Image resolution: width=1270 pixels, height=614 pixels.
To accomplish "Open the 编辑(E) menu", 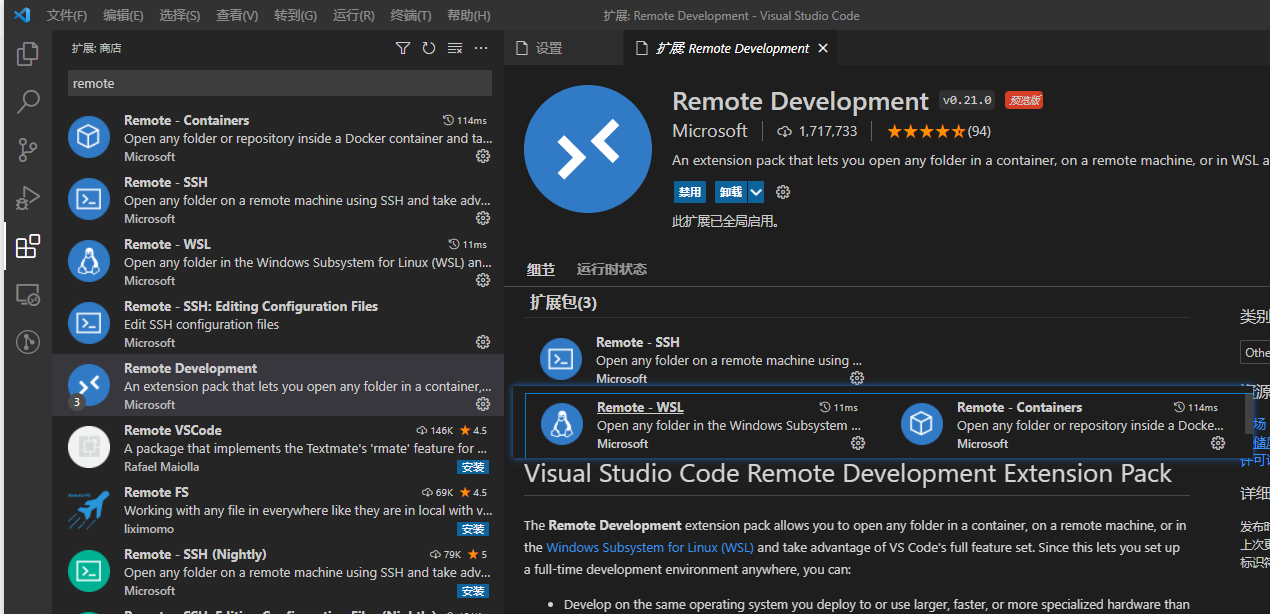I will [123, 15].
